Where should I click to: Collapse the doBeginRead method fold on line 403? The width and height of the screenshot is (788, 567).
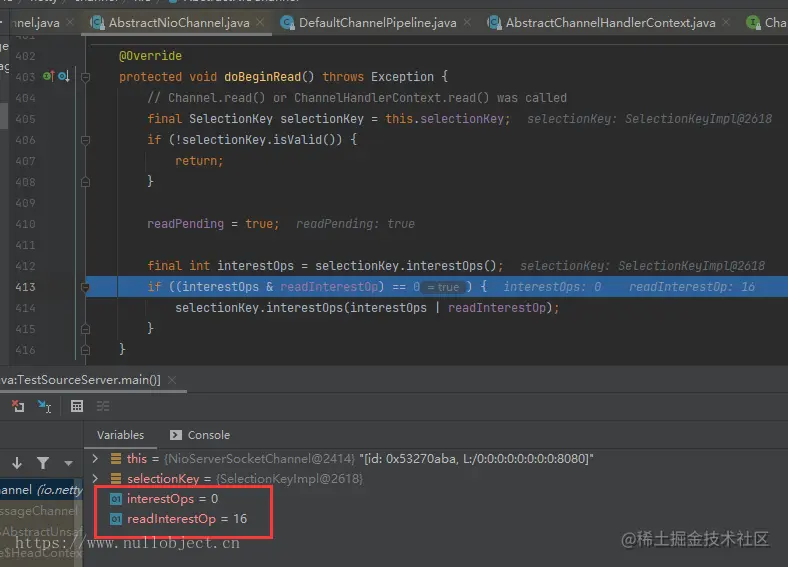tap(85, 77)
